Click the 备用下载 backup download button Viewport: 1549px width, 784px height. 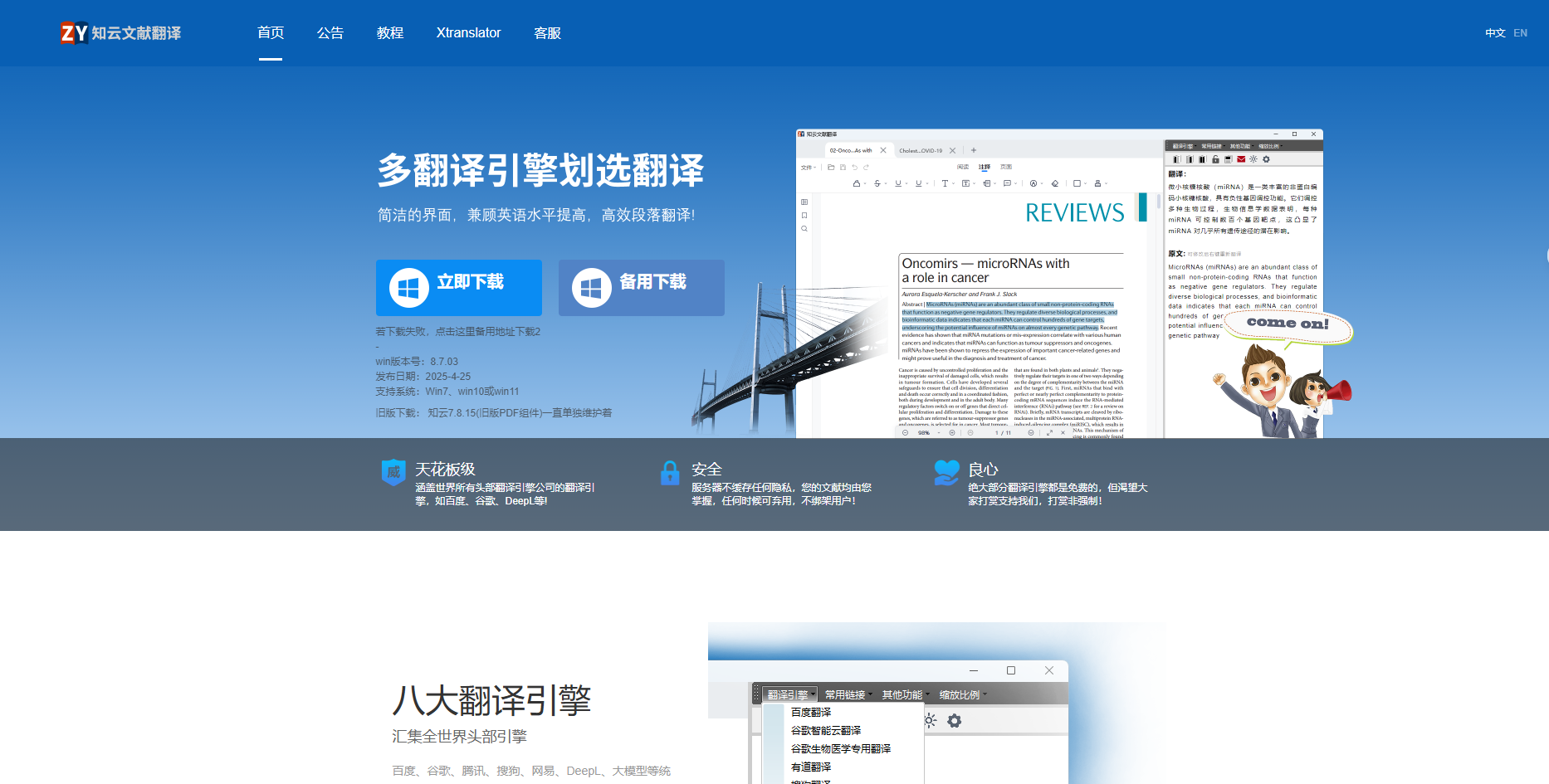click(642, 288)
